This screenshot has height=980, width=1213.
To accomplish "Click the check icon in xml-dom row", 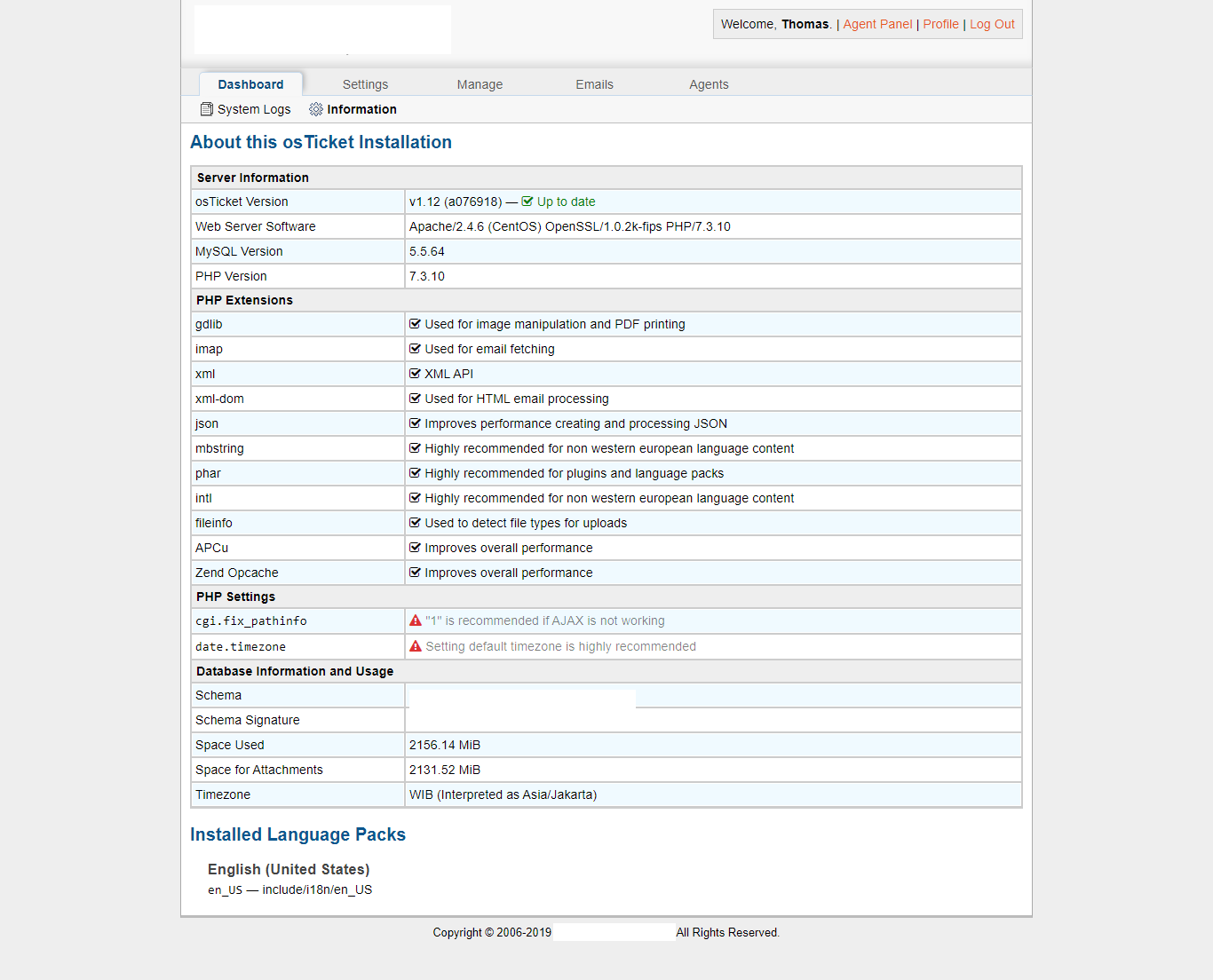I will [415, 399].
